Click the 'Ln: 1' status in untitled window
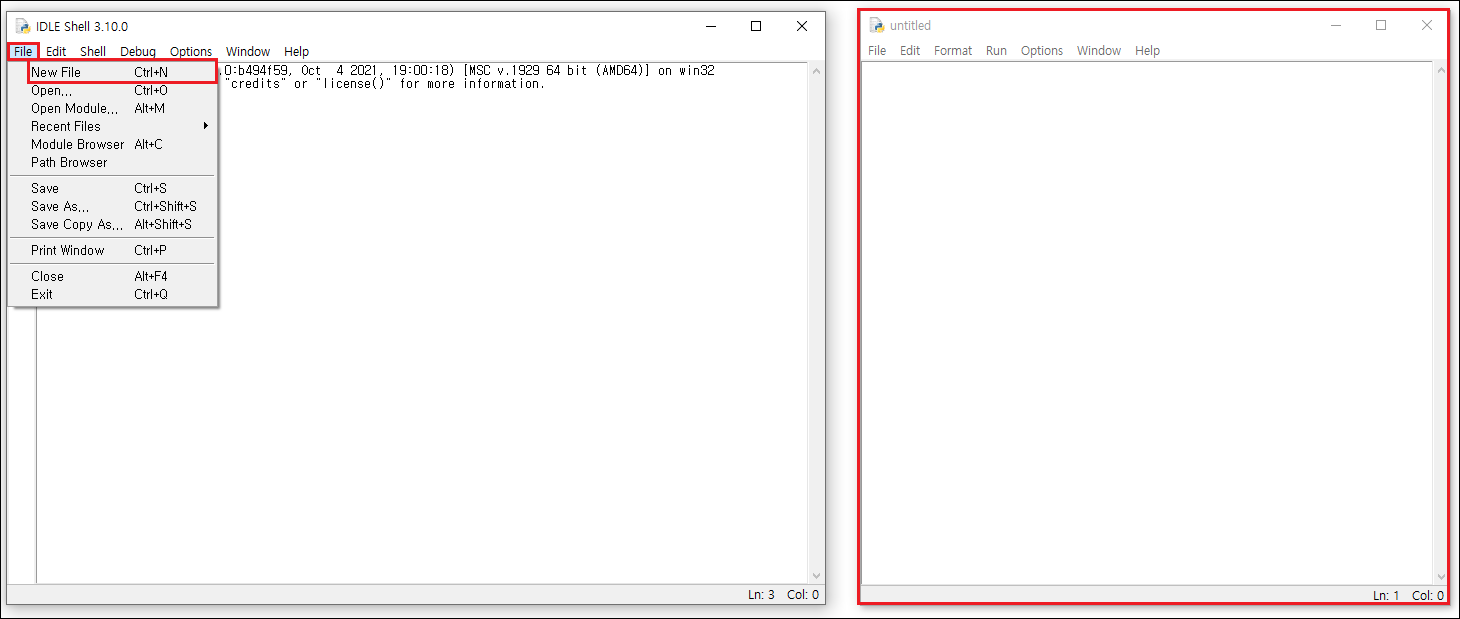 [x=1386, y=595]
